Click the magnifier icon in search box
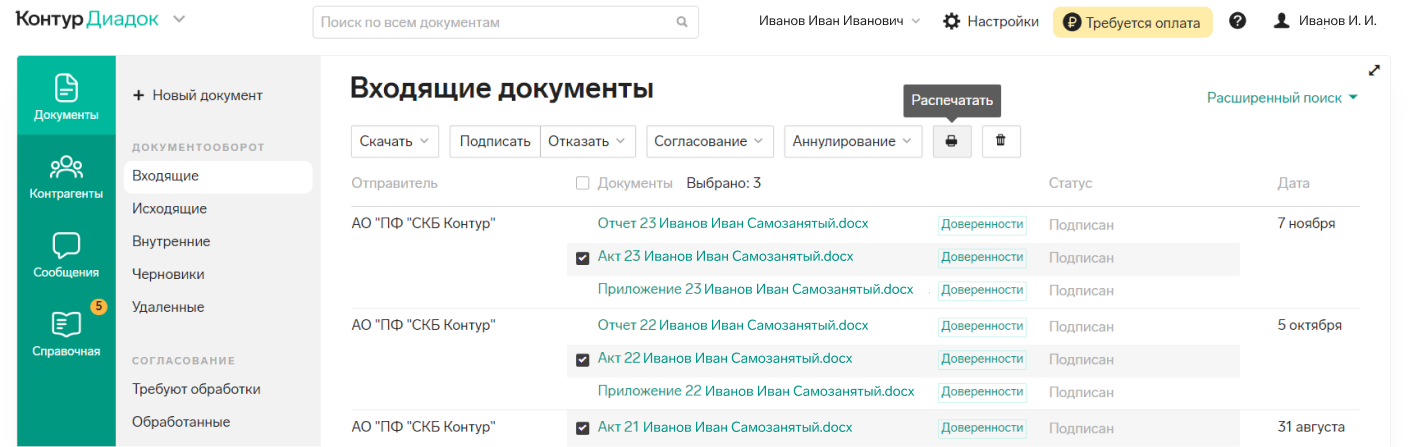 pos(682,22)
